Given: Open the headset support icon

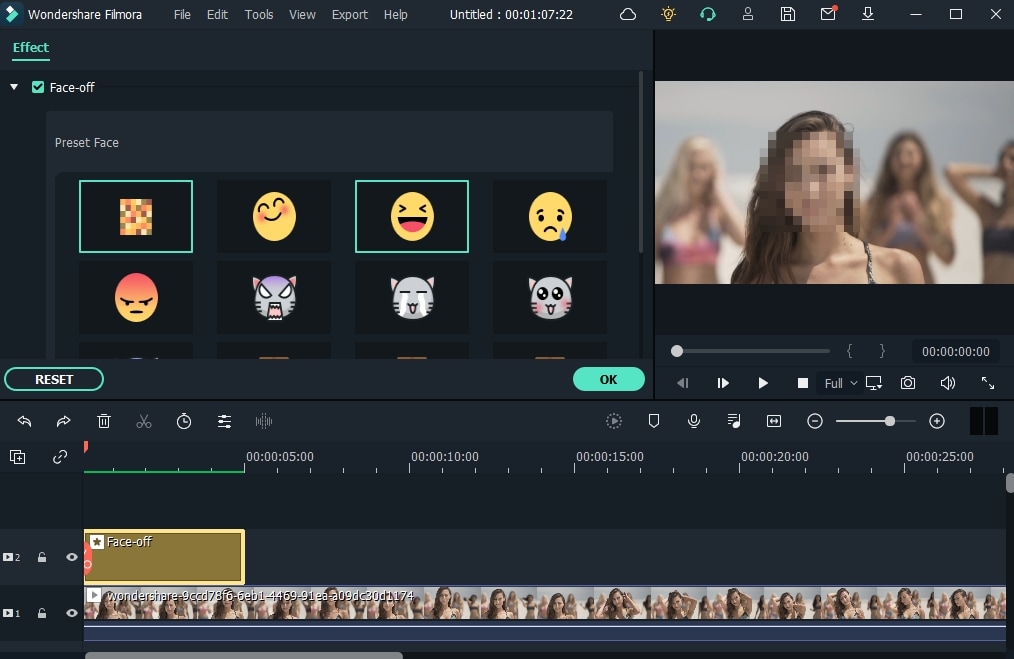Looking at the screenshot, I should (x=708, y=14).
